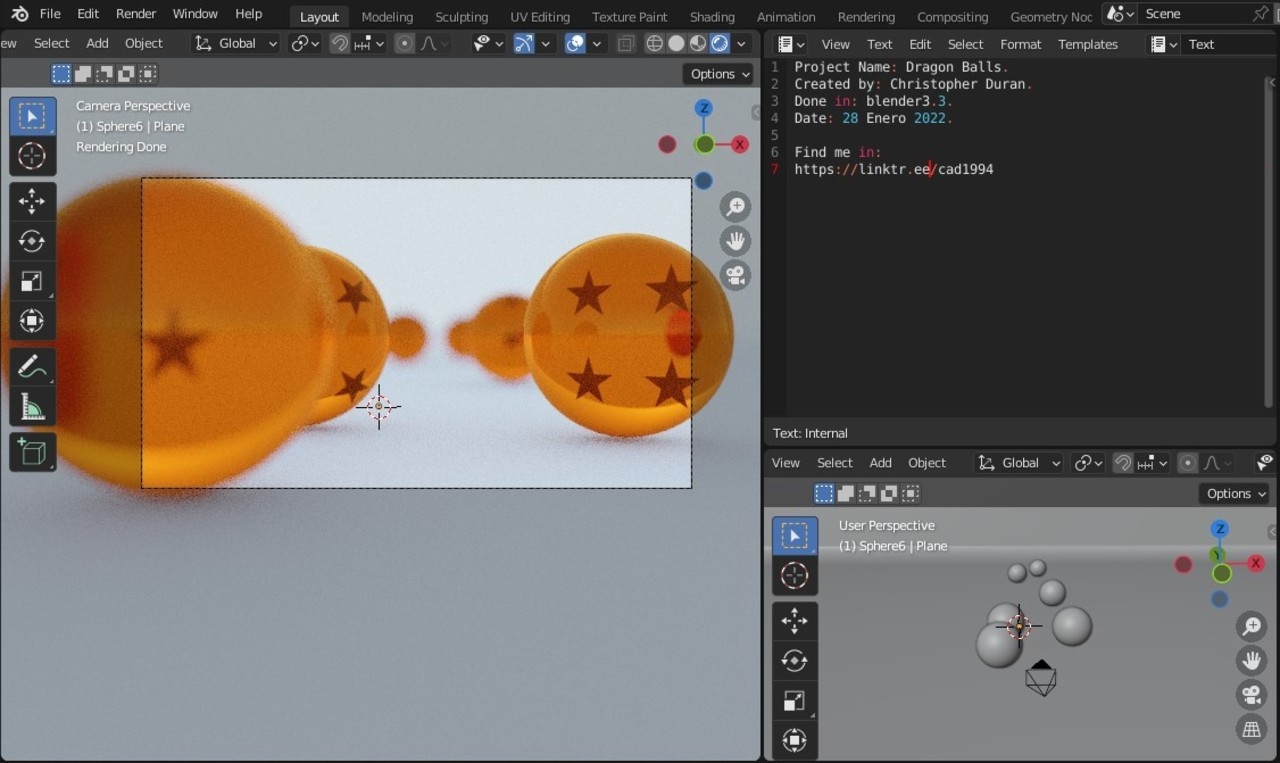Select the Move tool in main viewport
Screen dimensions: 1280x763
tap(32, 201)
